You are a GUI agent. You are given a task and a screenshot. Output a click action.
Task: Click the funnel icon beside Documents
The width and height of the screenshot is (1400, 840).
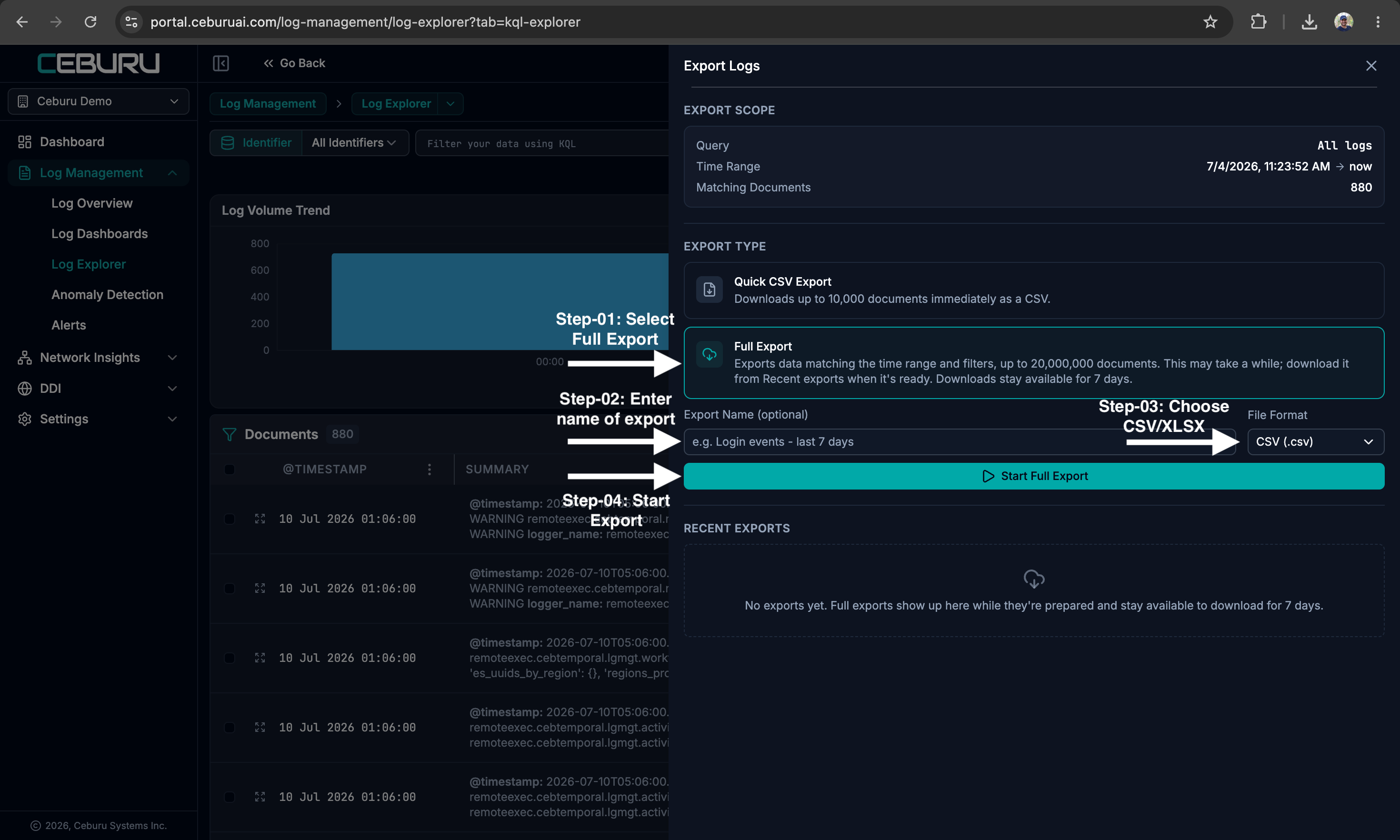[229, 434]
